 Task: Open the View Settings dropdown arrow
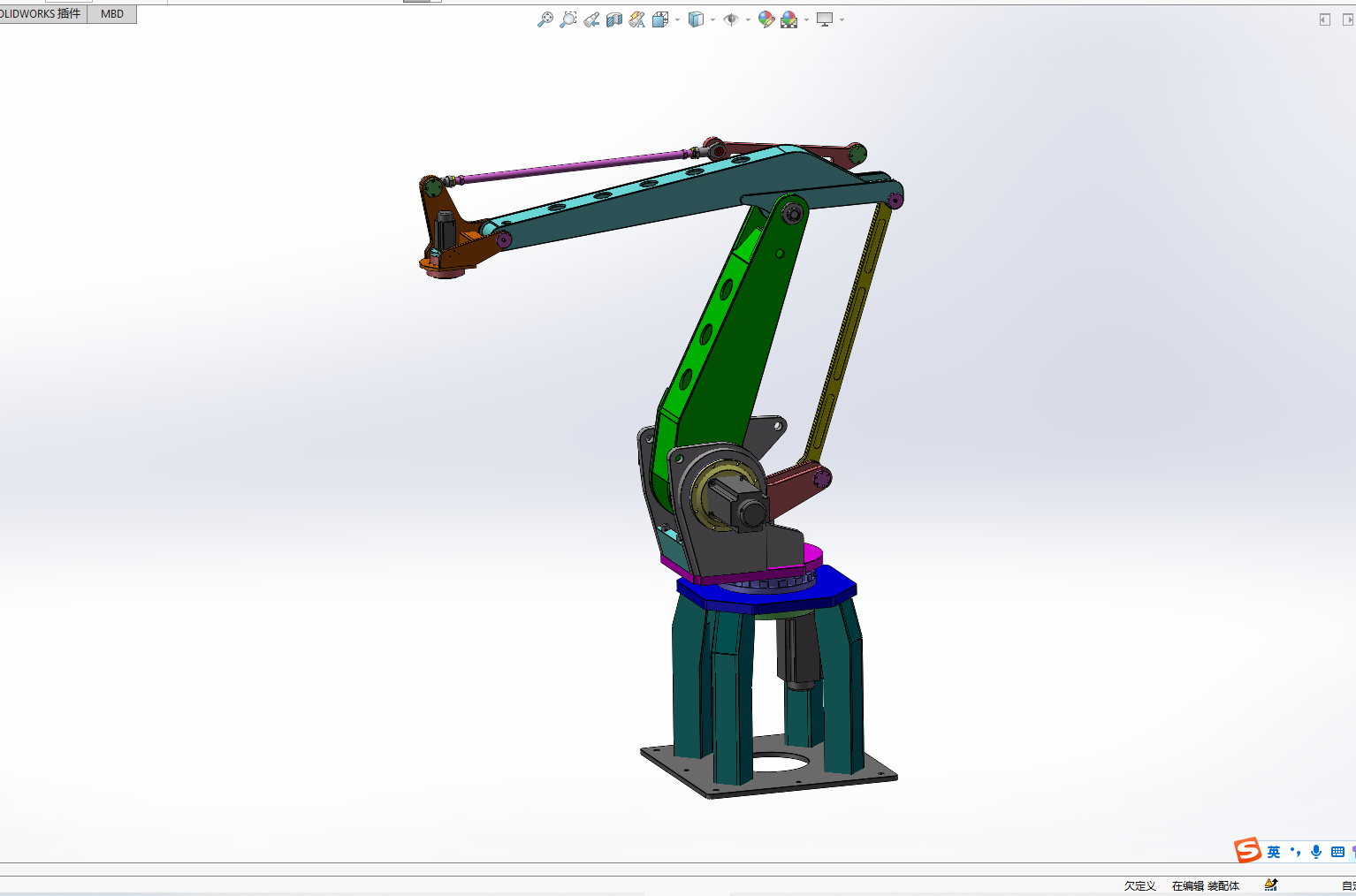coord(842,19)
